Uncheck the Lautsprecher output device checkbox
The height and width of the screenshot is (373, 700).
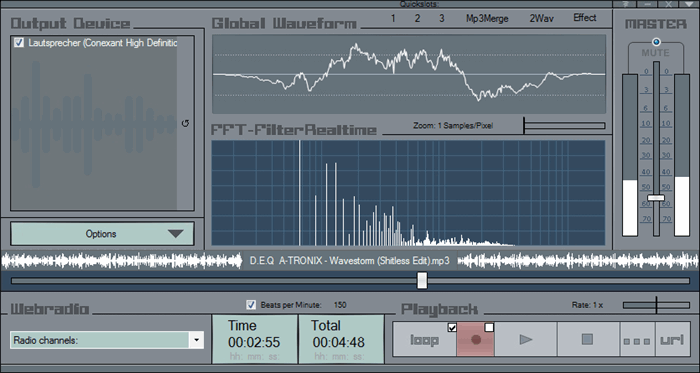(19, 43)
